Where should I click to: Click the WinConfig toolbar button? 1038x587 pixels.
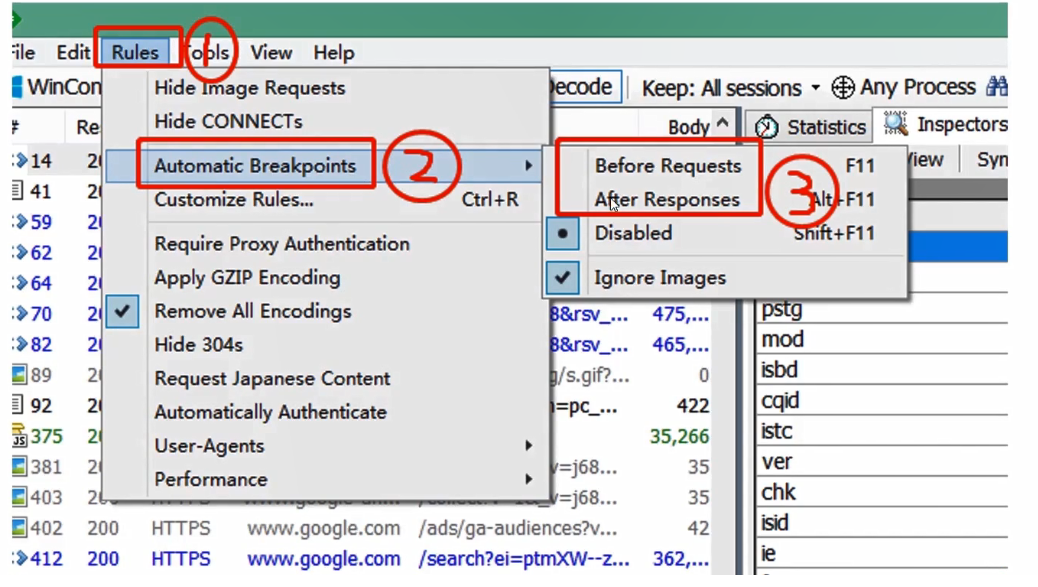click(58, 87)
